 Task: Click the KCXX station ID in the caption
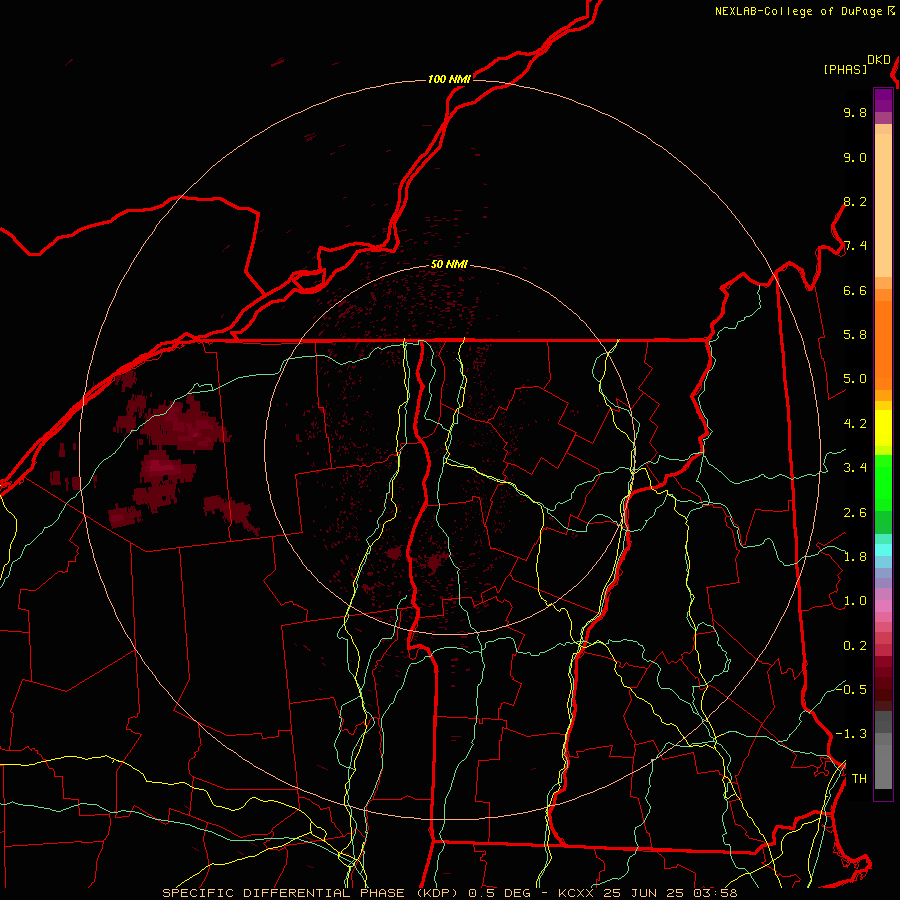tap(576, 893)
